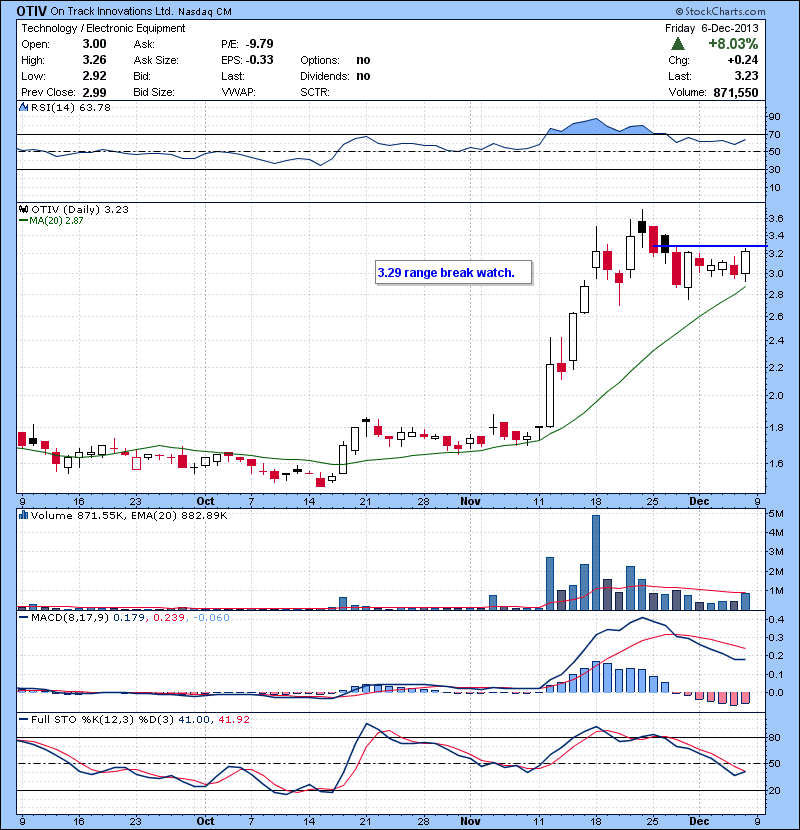800x830 pixels.
Task: Click the Low value 2.92
Action: (94, 76)
